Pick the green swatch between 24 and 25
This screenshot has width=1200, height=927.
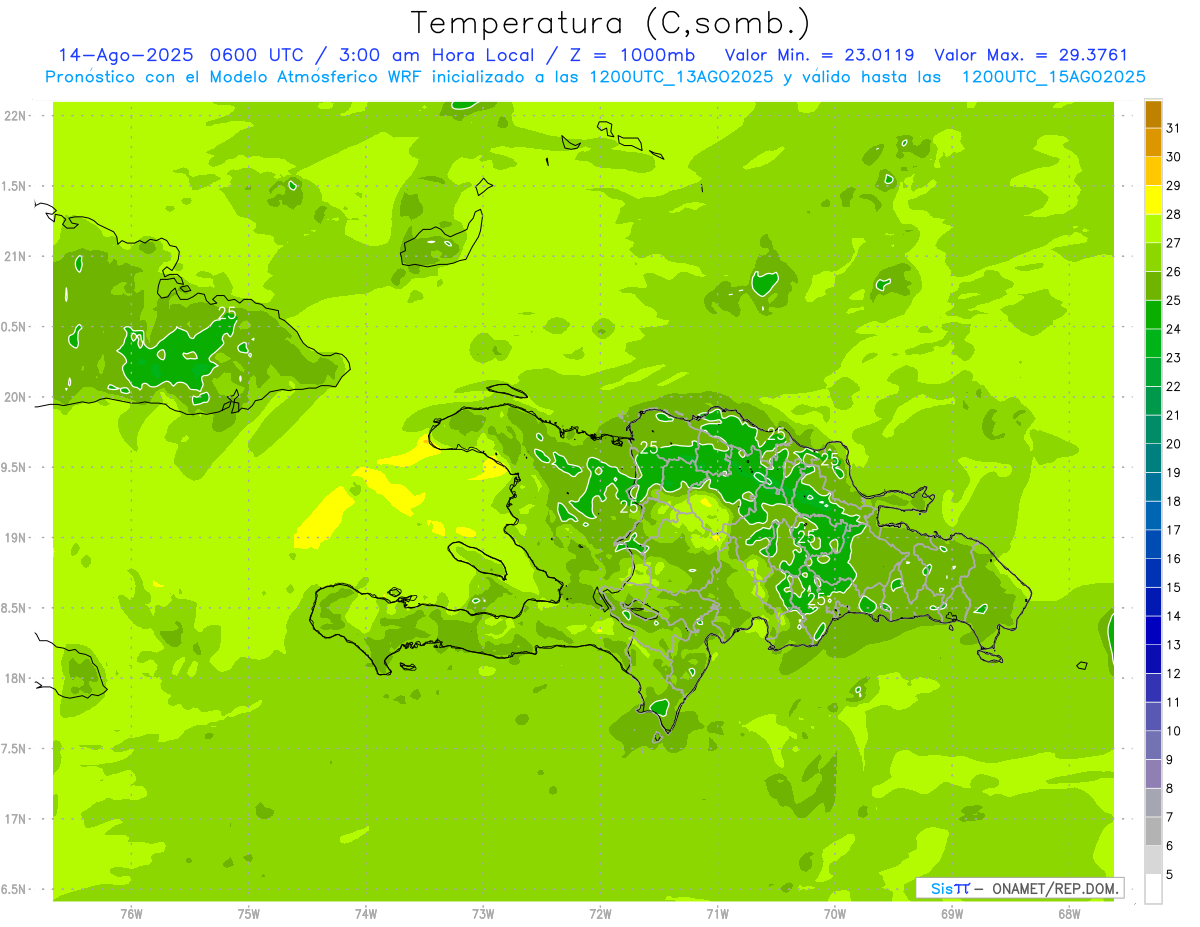pyautogui.click(x=1153, y=315)
